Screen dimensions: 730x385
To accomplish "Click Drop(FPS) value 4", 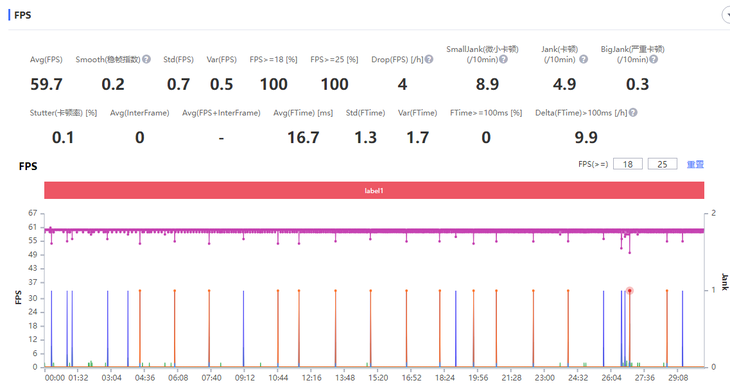I will click(402, 84).
